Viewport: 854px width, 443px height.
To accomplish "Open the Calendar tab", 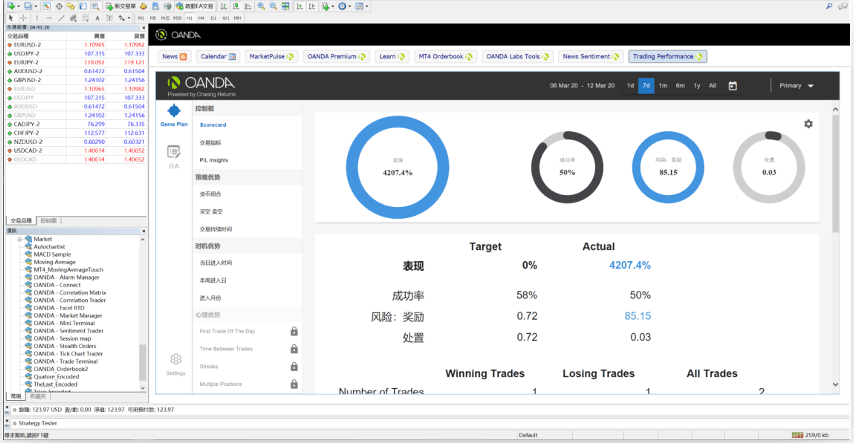I will pos(218,57).
